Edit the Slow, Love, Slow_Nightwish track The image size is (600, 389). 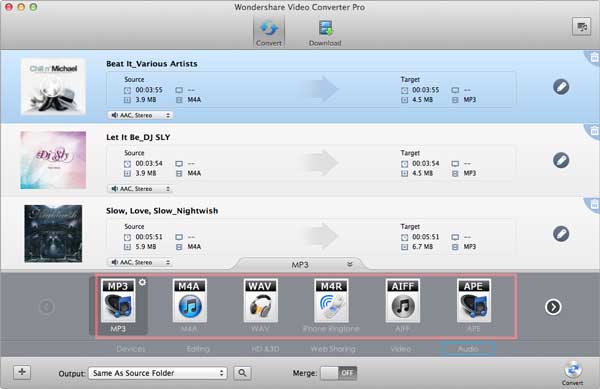pyautogui.click(x=561, y=234)
